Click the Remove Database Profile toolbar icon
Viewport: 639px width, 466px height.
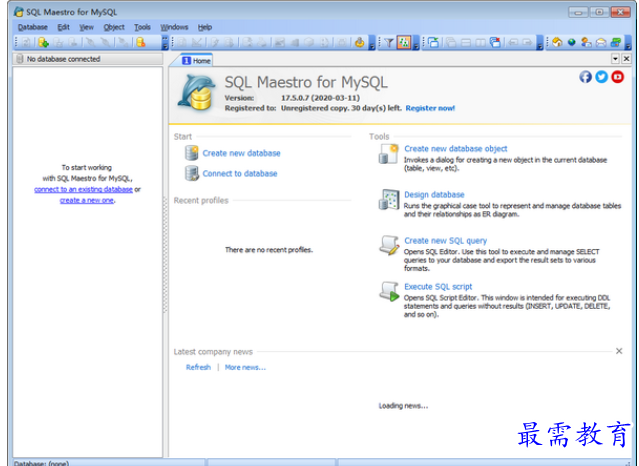coord(141,42)
